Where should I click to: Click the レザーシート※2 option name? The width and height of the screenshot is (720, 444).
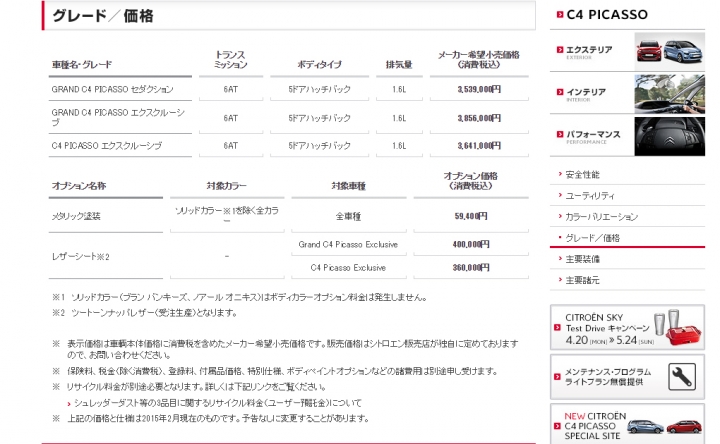pyautogui.click(x=80, y=256)
